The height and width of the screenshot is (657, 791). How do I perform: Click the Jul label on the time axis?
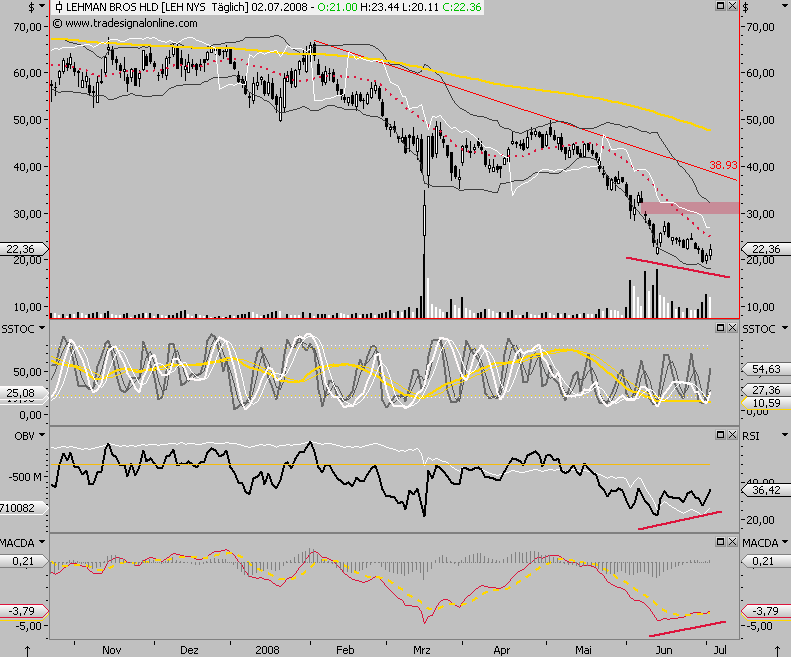[720, 650]
